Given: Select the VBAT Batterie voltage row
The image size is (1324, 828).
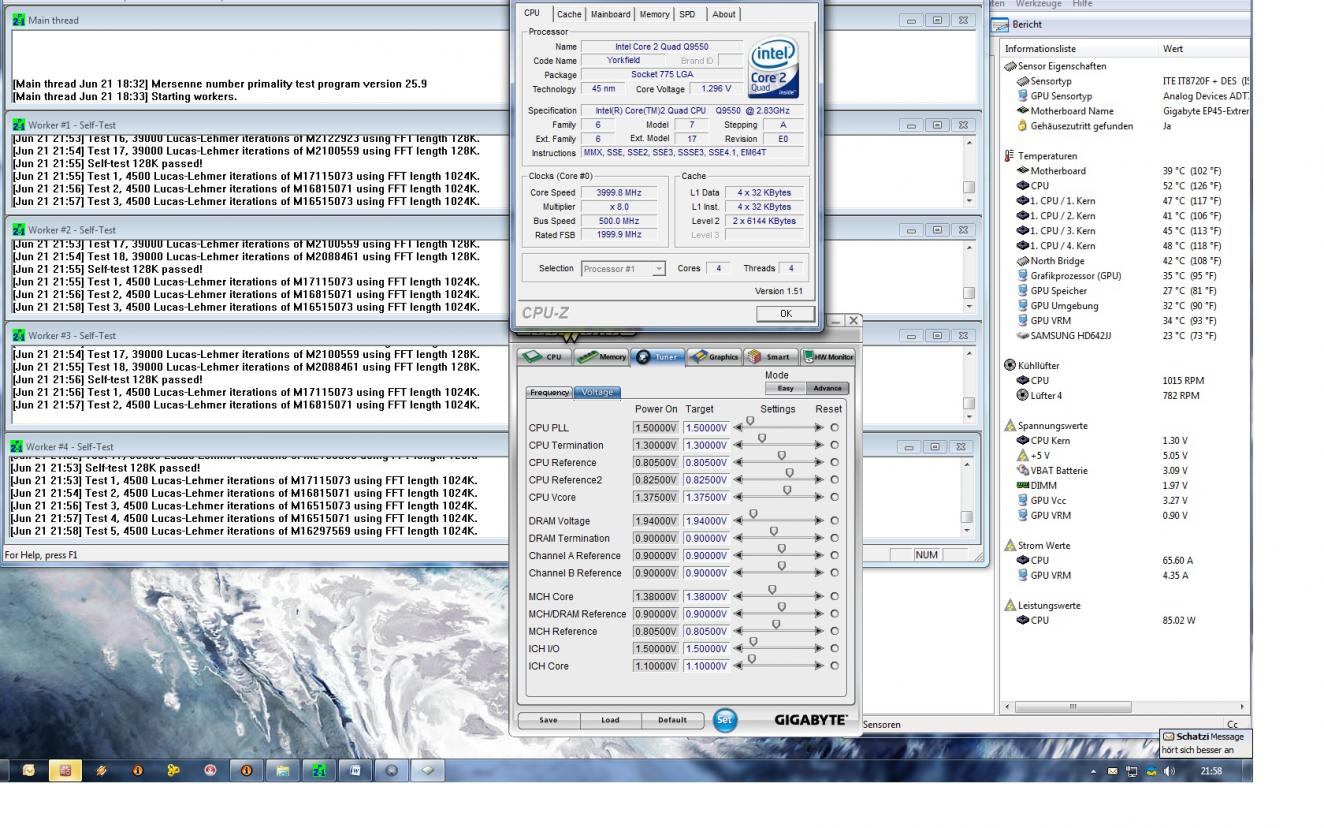Looking at the screenshot, I should click(1126, 470).
